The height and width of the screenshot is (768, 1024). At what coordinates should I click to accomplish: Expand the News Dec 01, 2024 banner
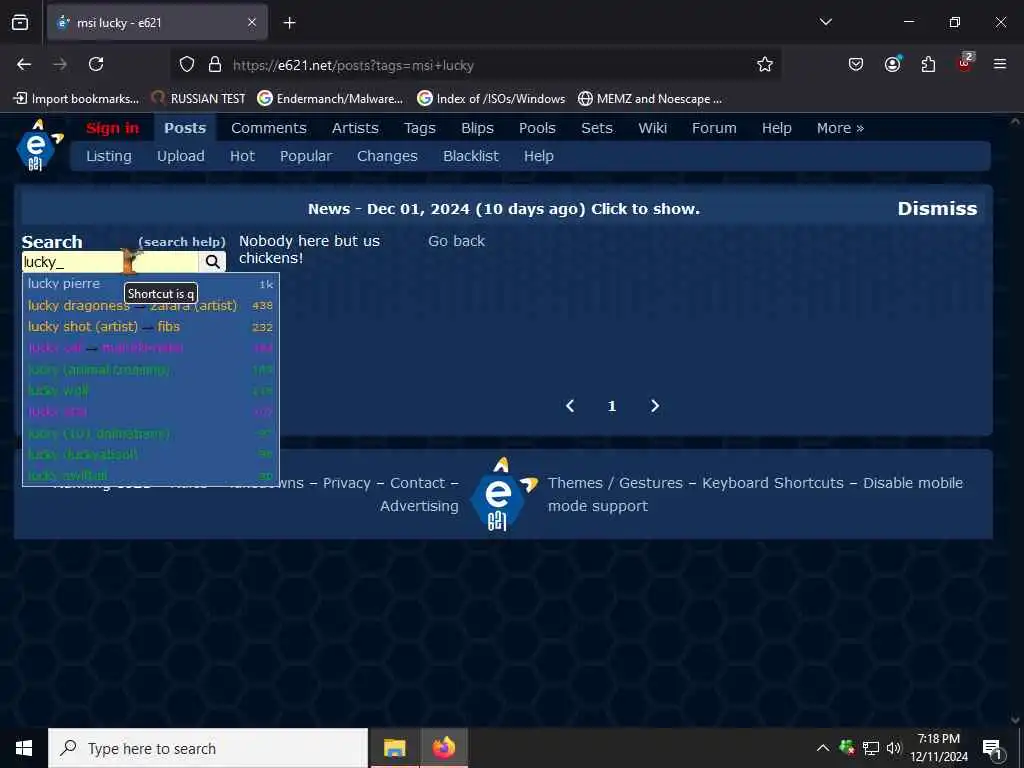(504, 209)
